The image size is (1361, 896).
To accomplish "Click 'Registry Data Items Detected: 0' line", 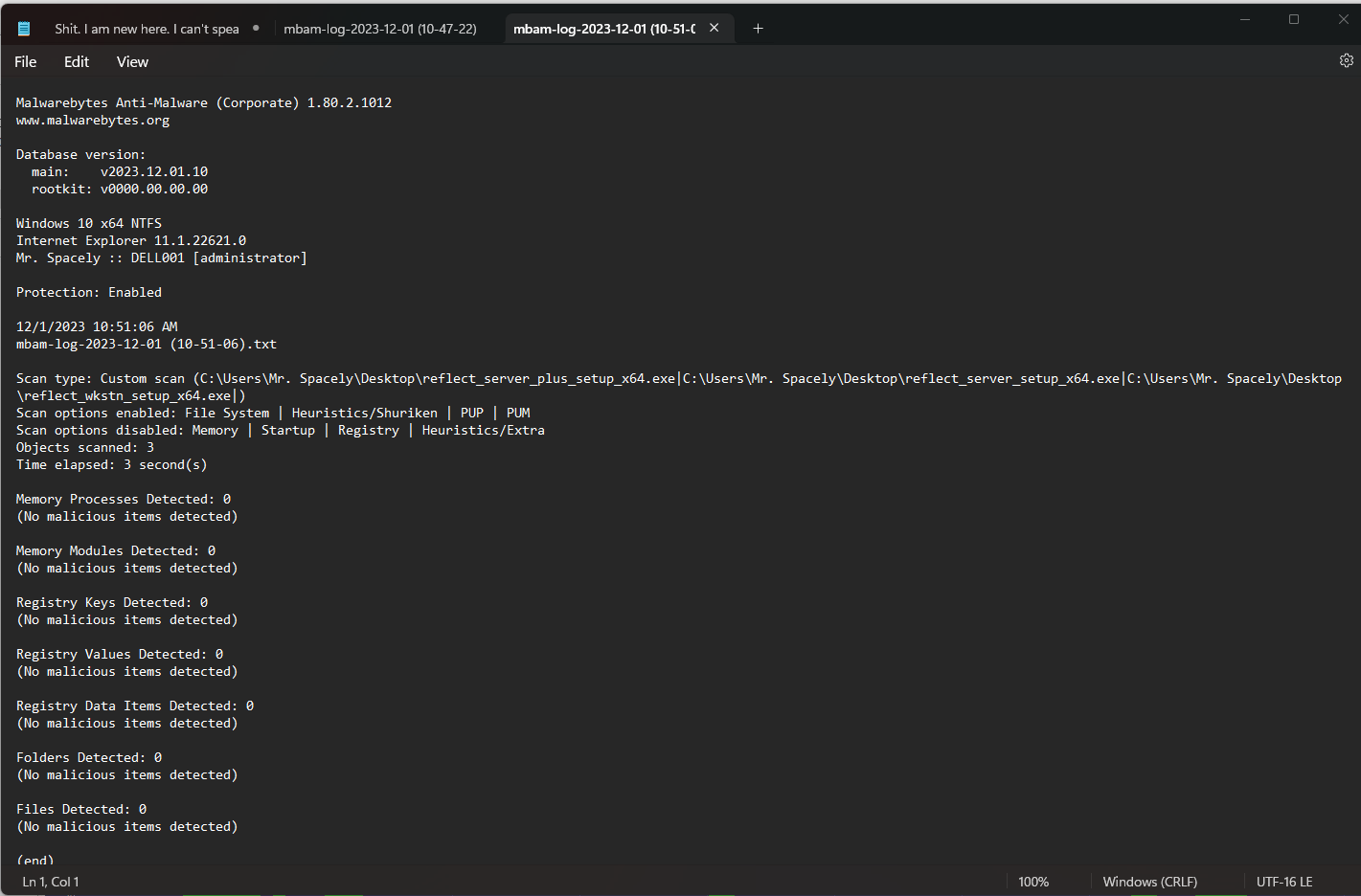I will [x=135, y=706].
